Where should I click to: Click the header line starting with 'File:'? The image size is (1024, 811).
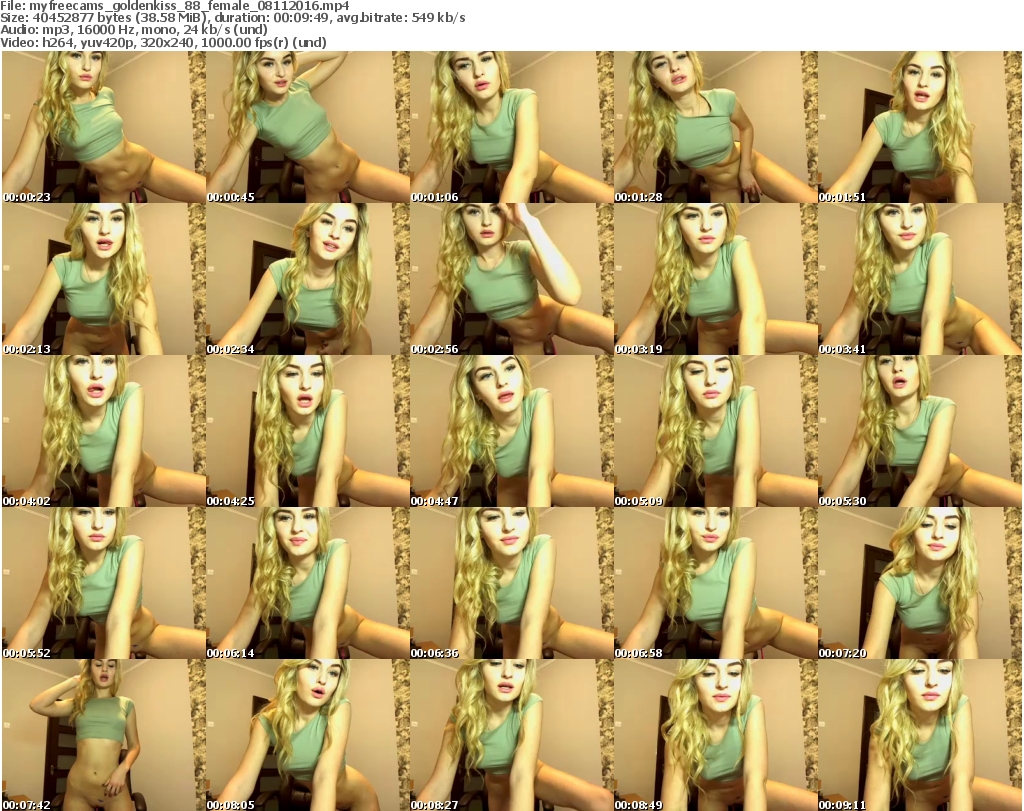point(175,6)
